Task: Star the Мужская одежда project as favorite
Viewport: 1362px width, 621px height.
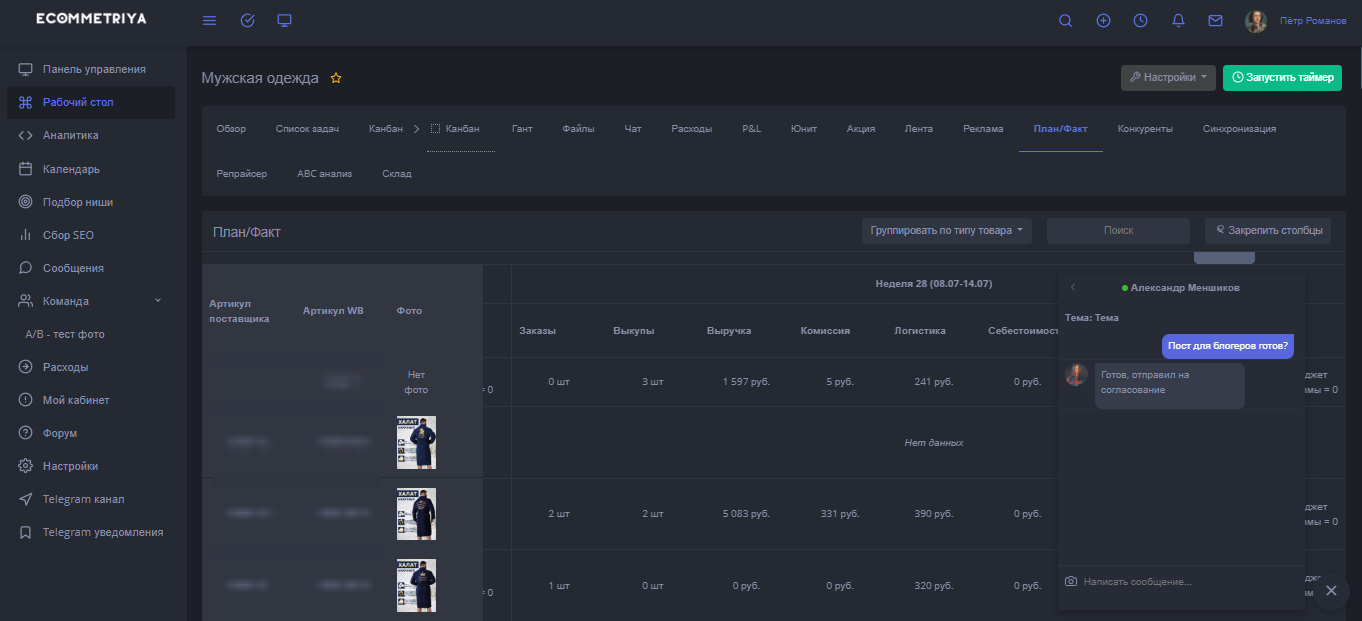Action: pyautogui.click(x=336, y=78)
